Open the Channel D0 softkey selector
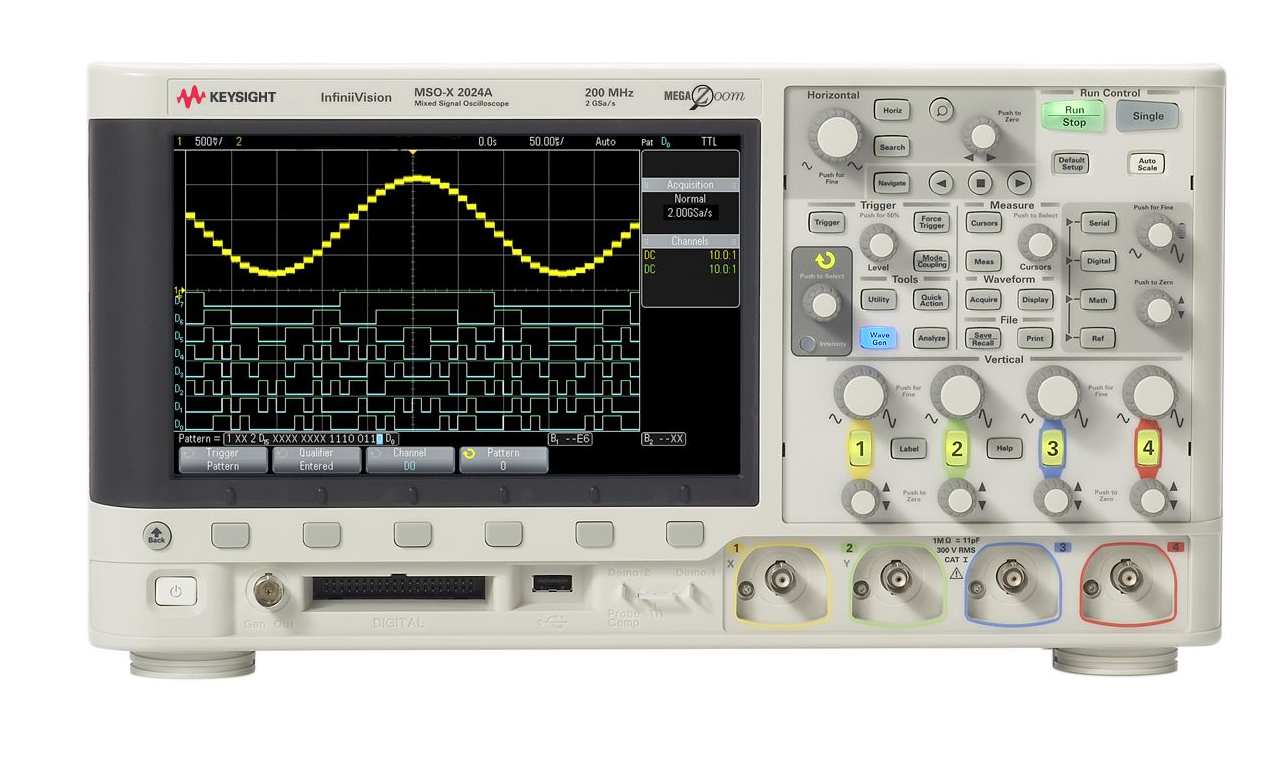The height and width of the screenshot is (778, 1276). click(x=409, y=460)
